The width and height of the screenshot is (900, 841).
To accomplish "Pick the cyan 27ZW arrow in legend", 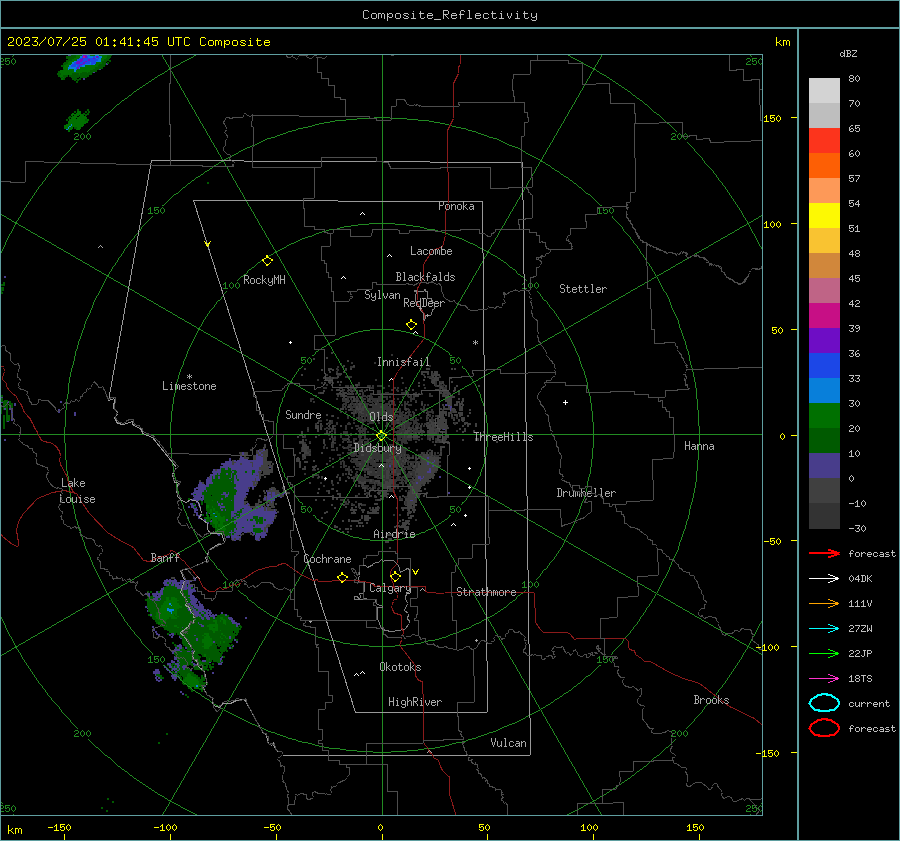I will click(x=824, y=629).
